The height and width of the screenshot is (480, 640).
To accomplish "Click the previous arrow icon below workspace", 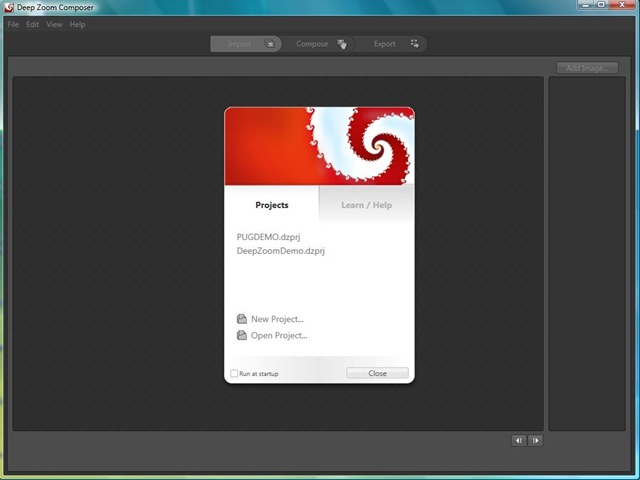I will click(x=519, y=440).
